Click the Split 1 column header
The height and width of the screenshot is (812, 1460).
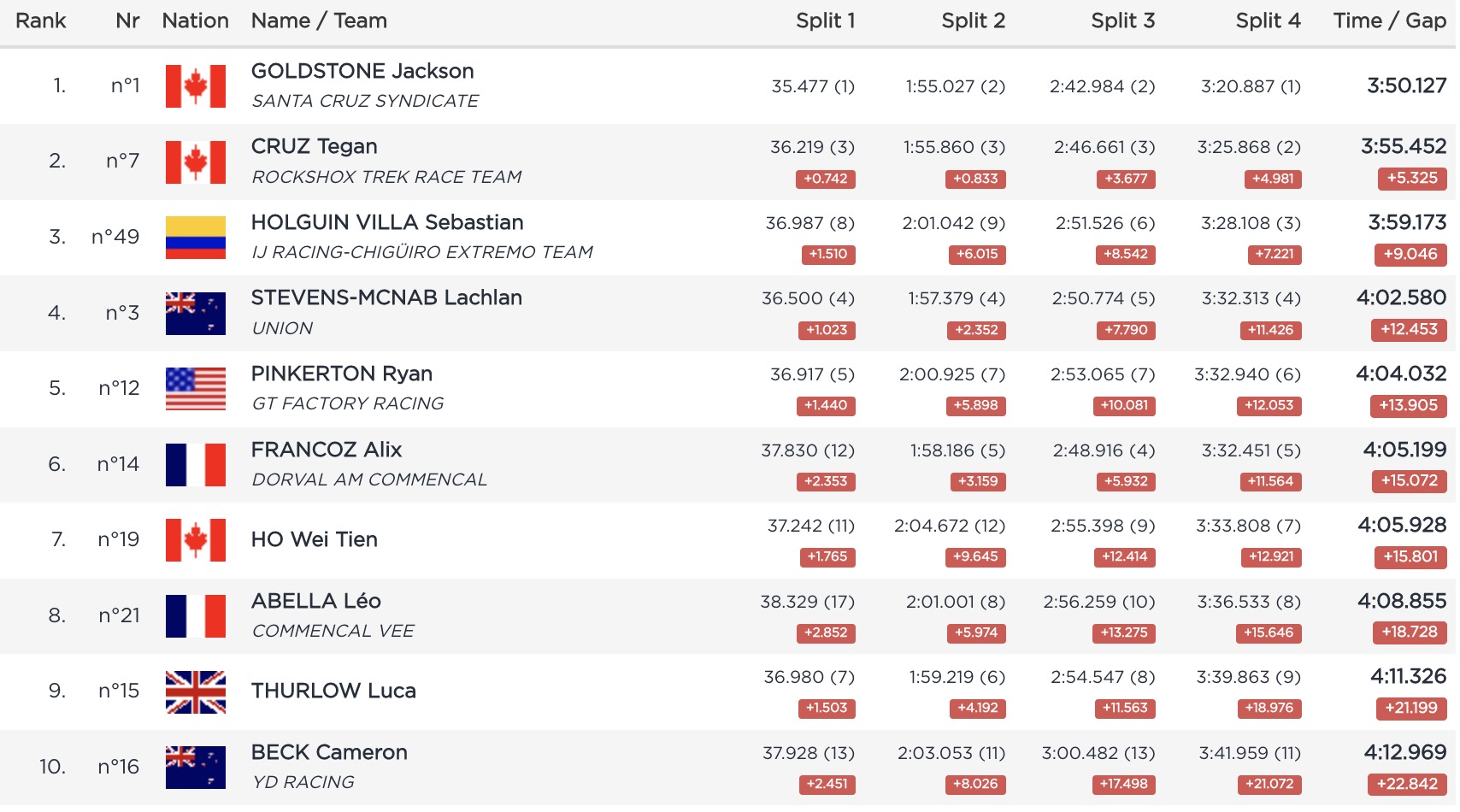point(825,21)
